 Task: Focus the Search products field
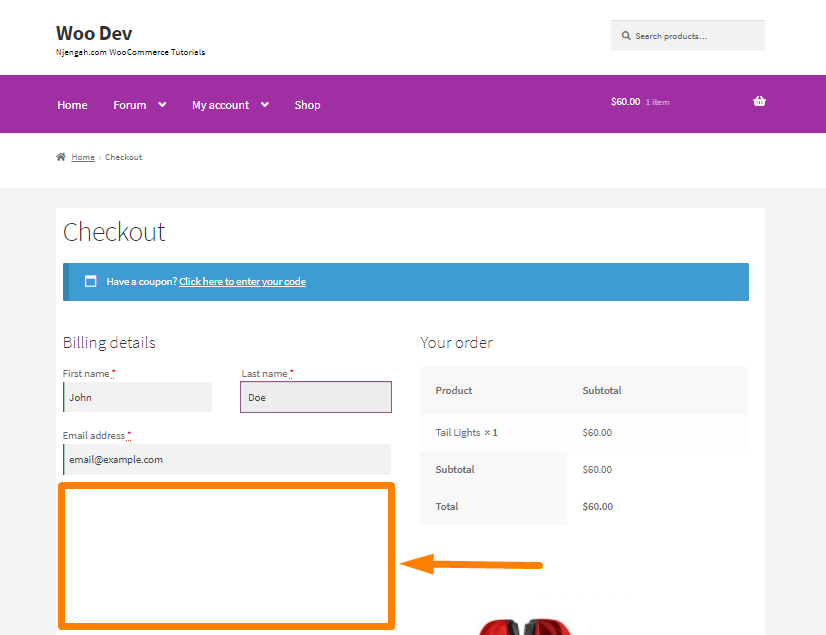point(687,36)
